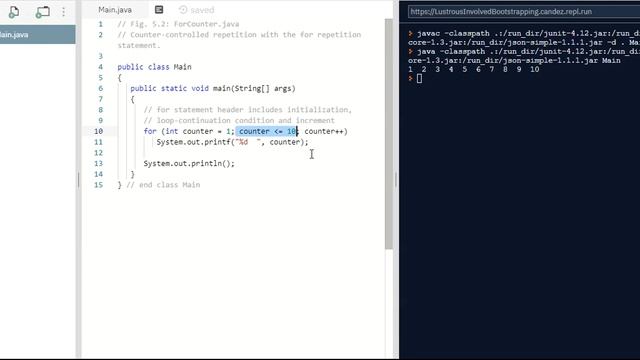The width and height of the screenshot is (640, 360).
Task: Click the console output '1 2 3 ... 10'
Action: 473,69
